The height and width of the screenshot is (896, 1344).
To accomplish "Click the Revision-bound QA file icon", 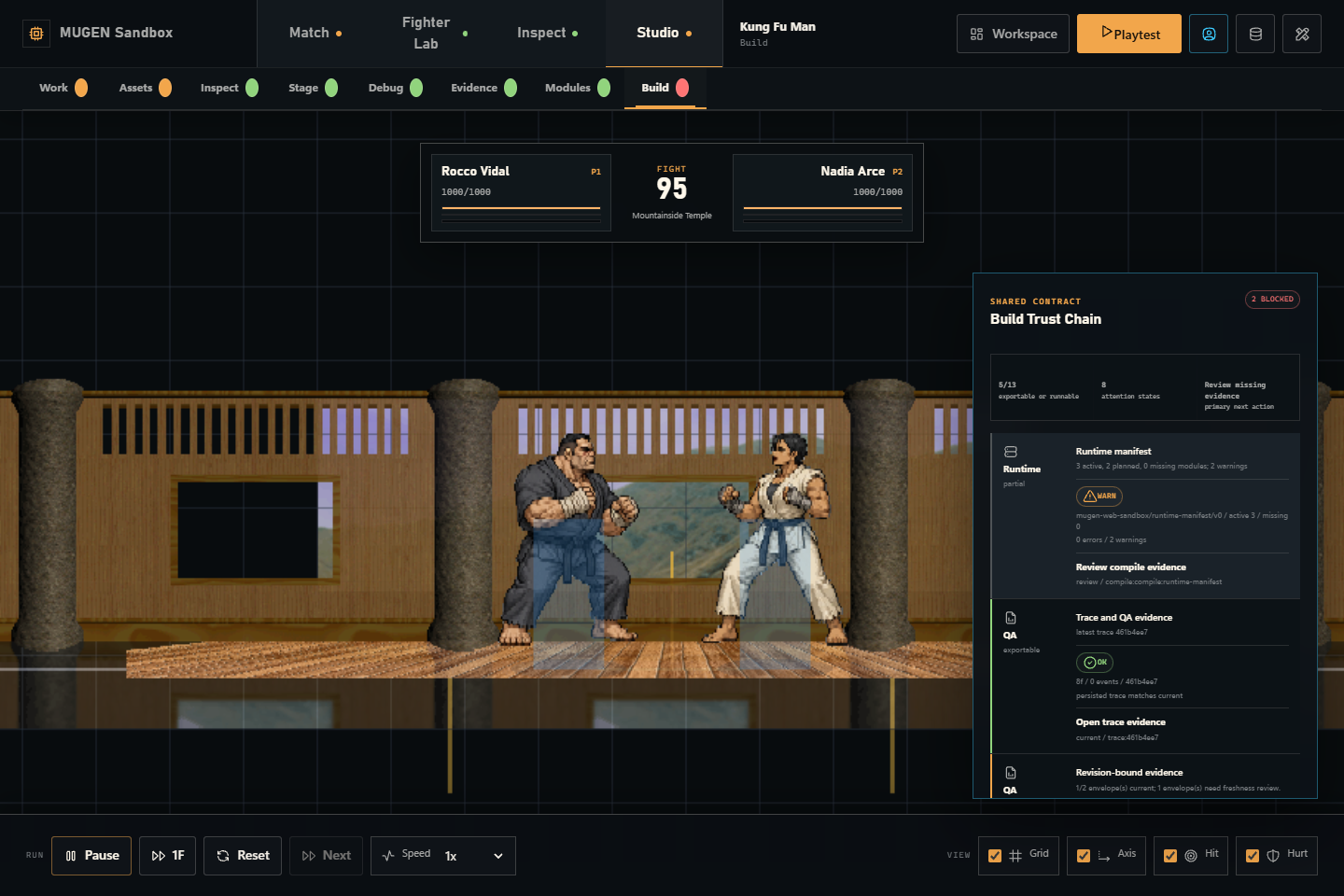I will click(1010, 773).
